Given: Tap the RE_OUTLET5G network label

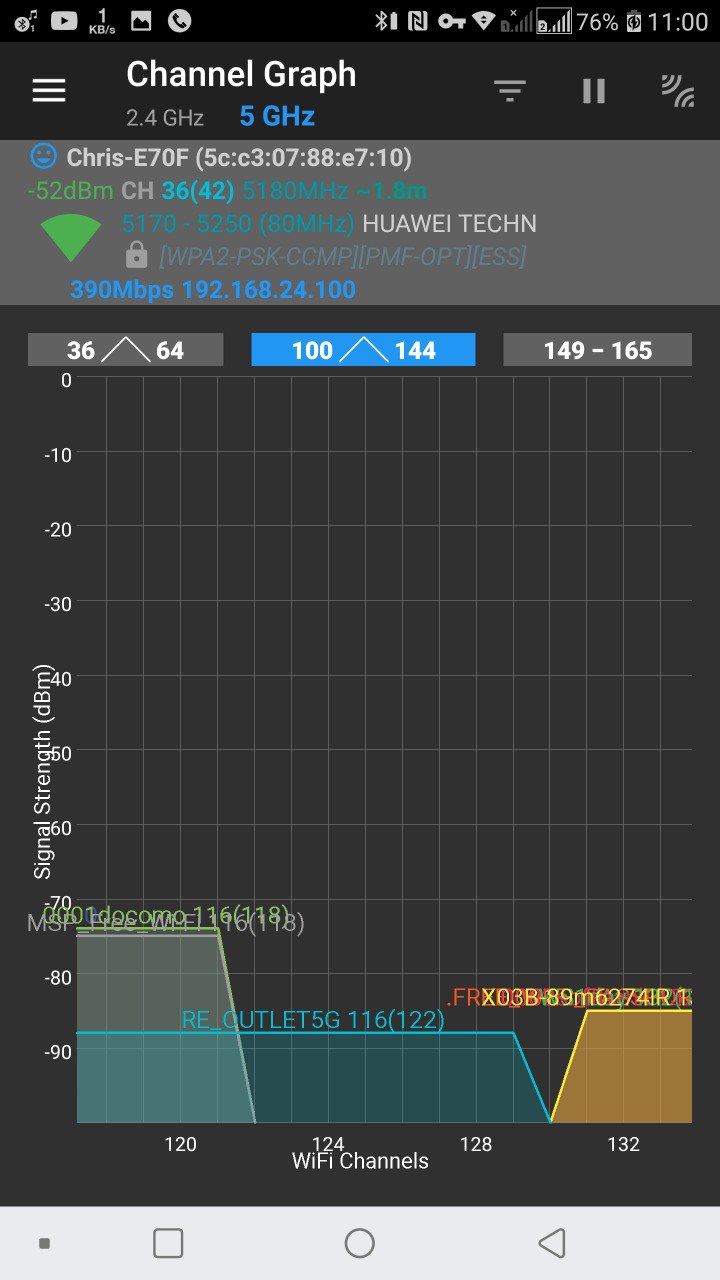Looking at the screenshot, I should [x=312, y=1020].
